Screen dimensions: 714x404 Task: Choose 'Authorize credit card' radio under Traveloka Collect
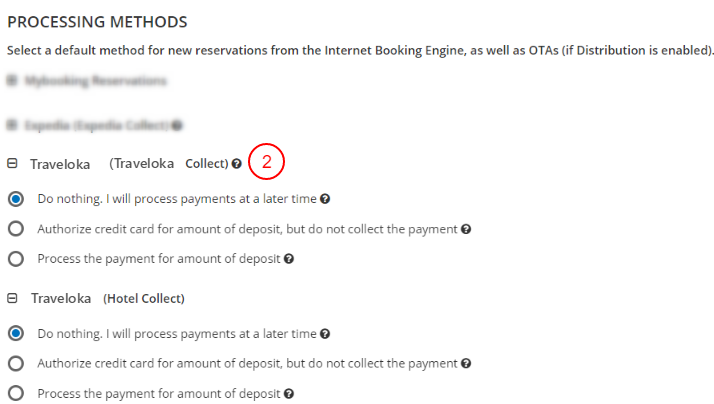pyautogui.click(x=15, y=229)
